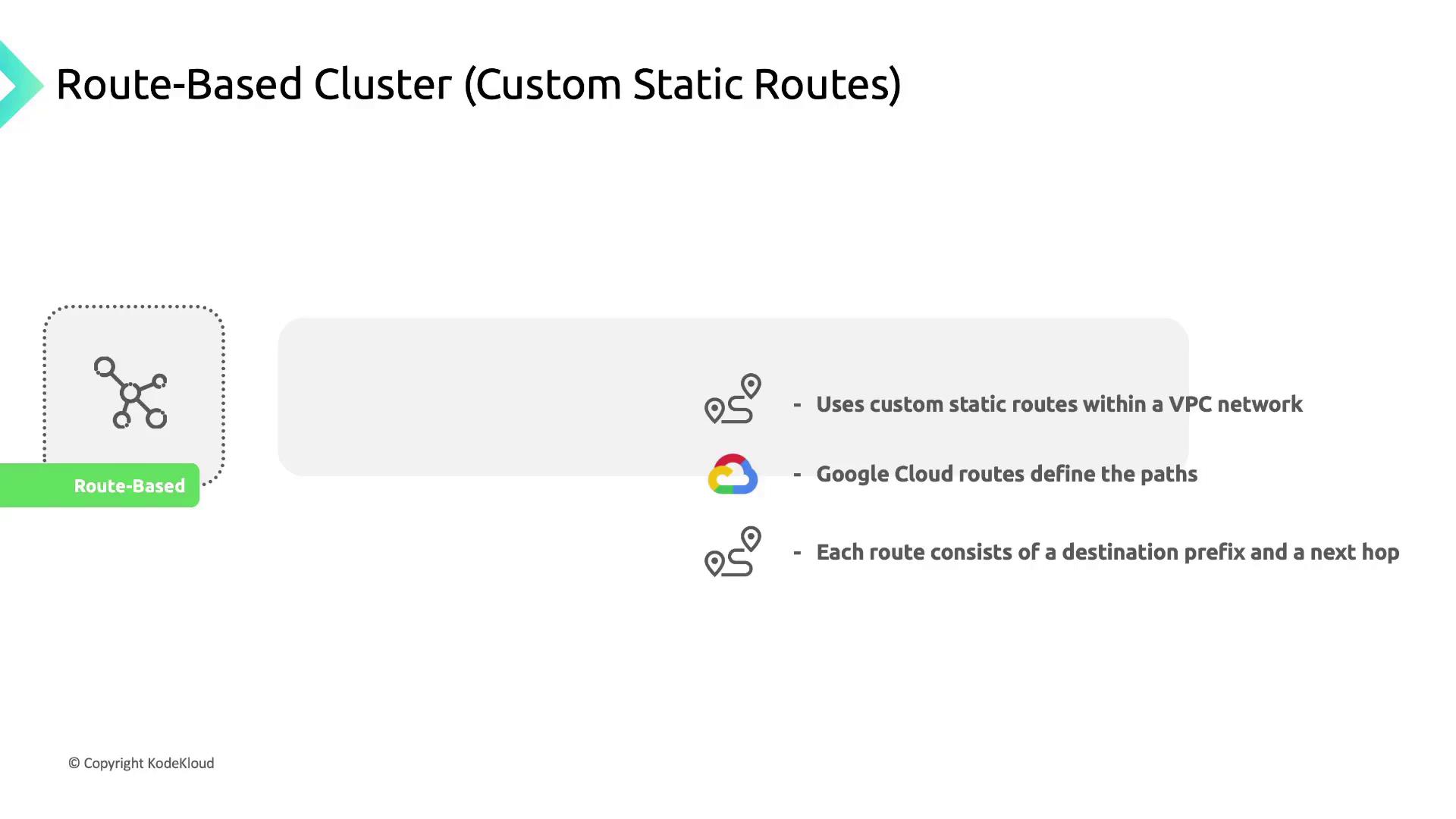Click the network nodes icon in the dotted box
1456x819 pixels.
(x=130, y=393)
